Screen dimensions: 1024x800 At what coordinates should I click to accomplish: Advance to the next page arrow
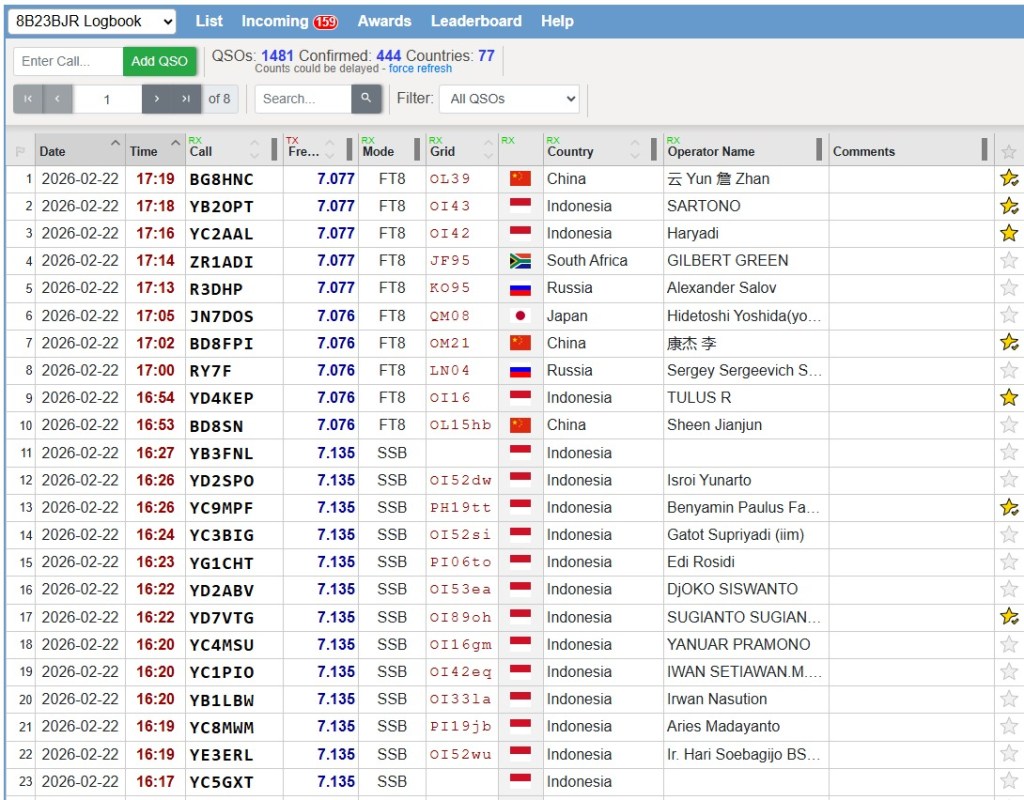click(x=157, y=99)
